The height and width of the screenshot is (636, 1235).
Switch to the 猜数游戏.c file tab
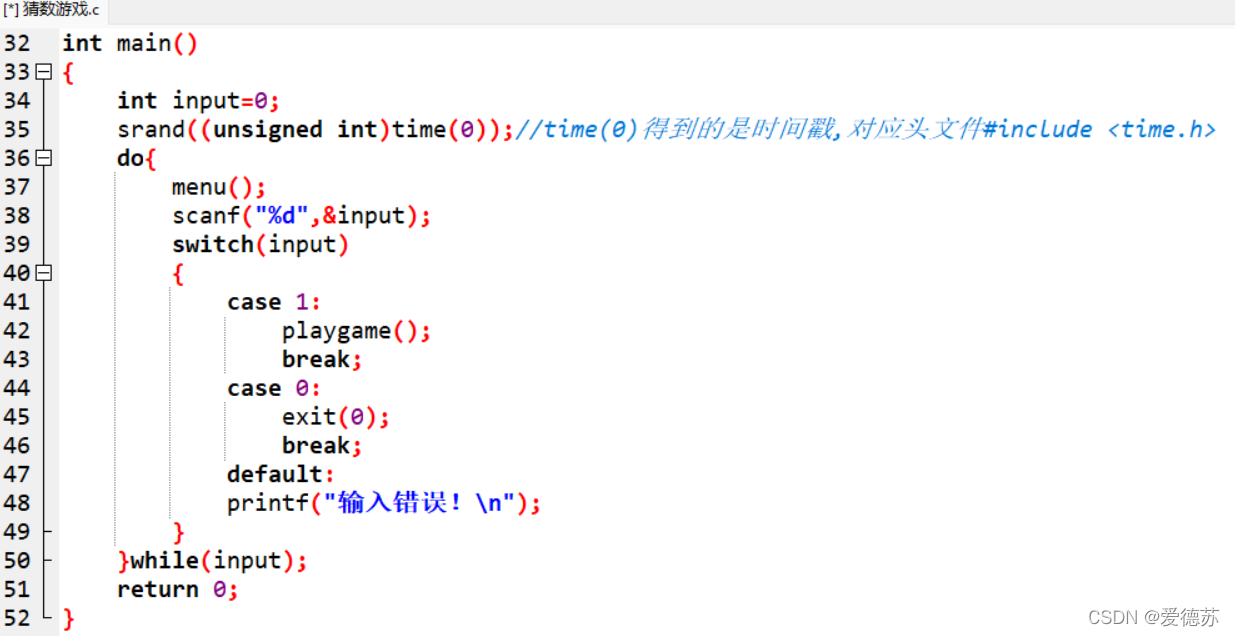52,11
